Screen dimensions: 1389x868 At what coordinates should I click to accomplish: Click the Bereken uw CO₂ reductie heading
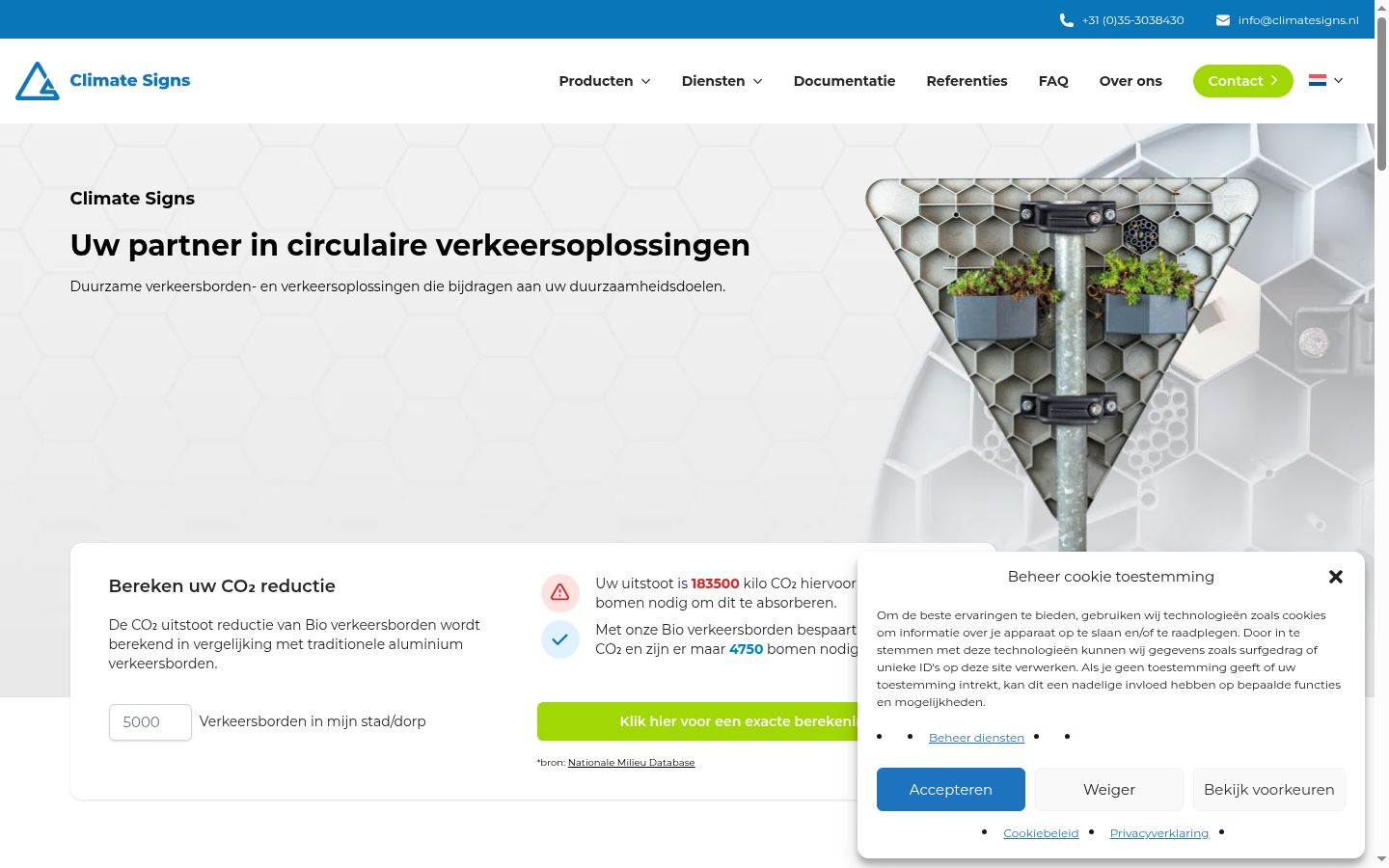pyautogui.click(x=222, y=586)
